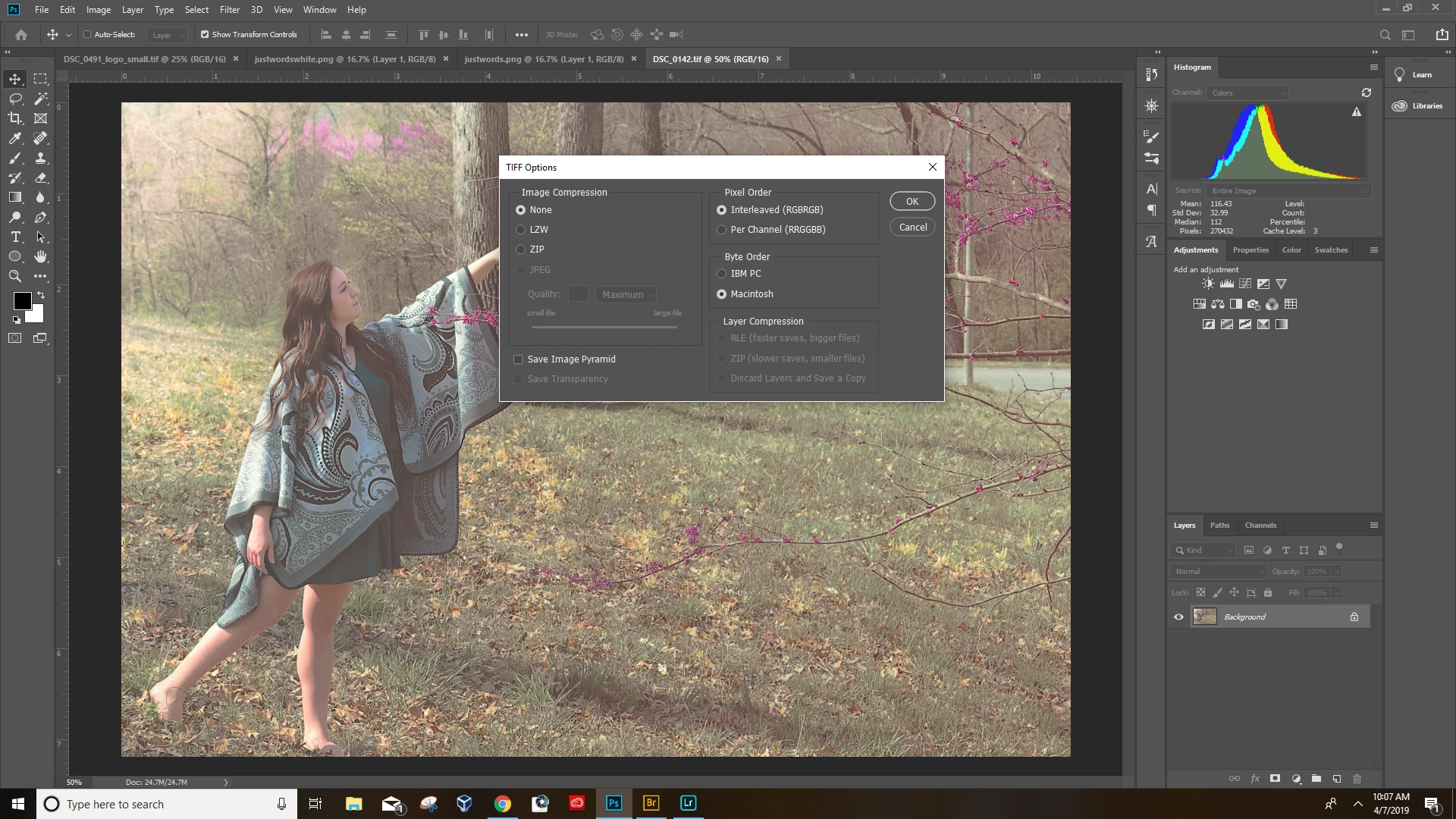Image resolution: width=1456 pixels, height=819 pixels.
Task: Click OK in TIFF Options dialog
Action: pyautogui.click(x=912, y=202)
